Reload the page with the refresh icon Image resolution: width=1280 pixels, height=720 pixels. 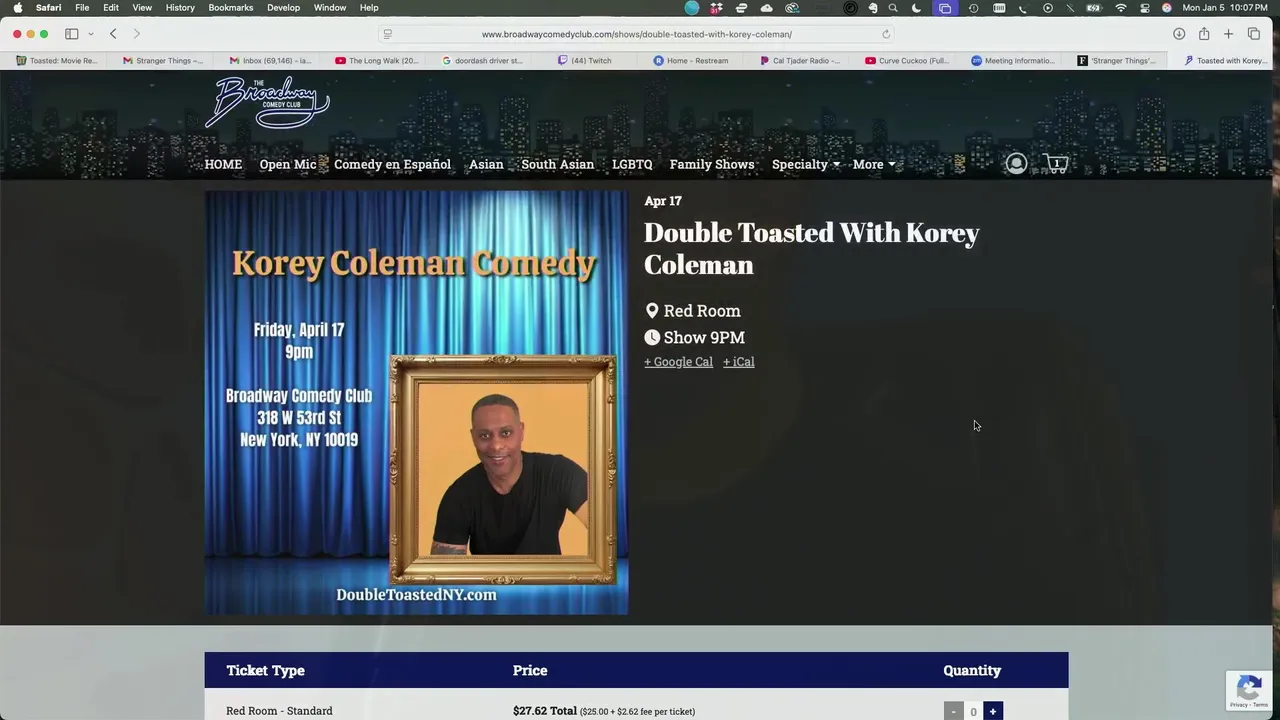click(886, 34)
